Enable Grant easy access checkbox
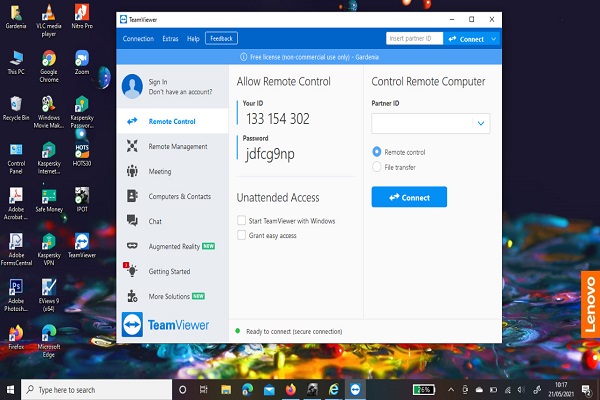Image resolution: width=600 pixels, height=400 pixels. click(x=241, y=235)
